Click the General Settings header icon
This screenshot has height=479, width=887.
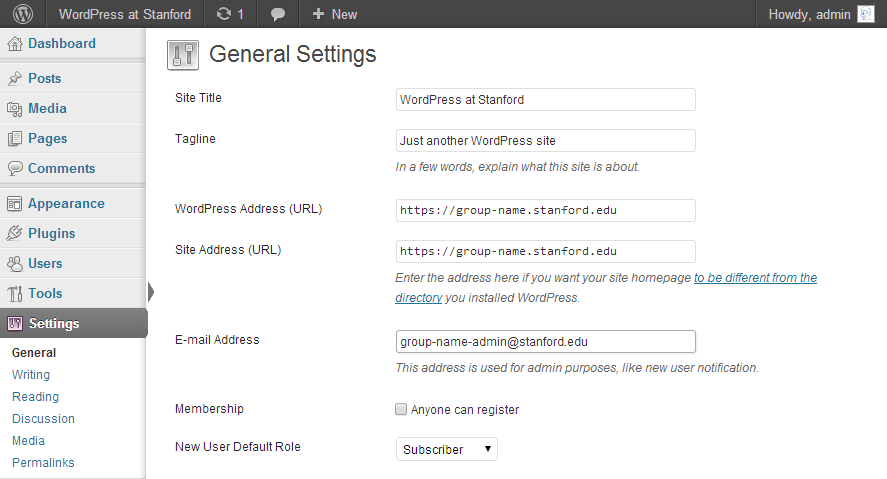(x=183, y=55)
